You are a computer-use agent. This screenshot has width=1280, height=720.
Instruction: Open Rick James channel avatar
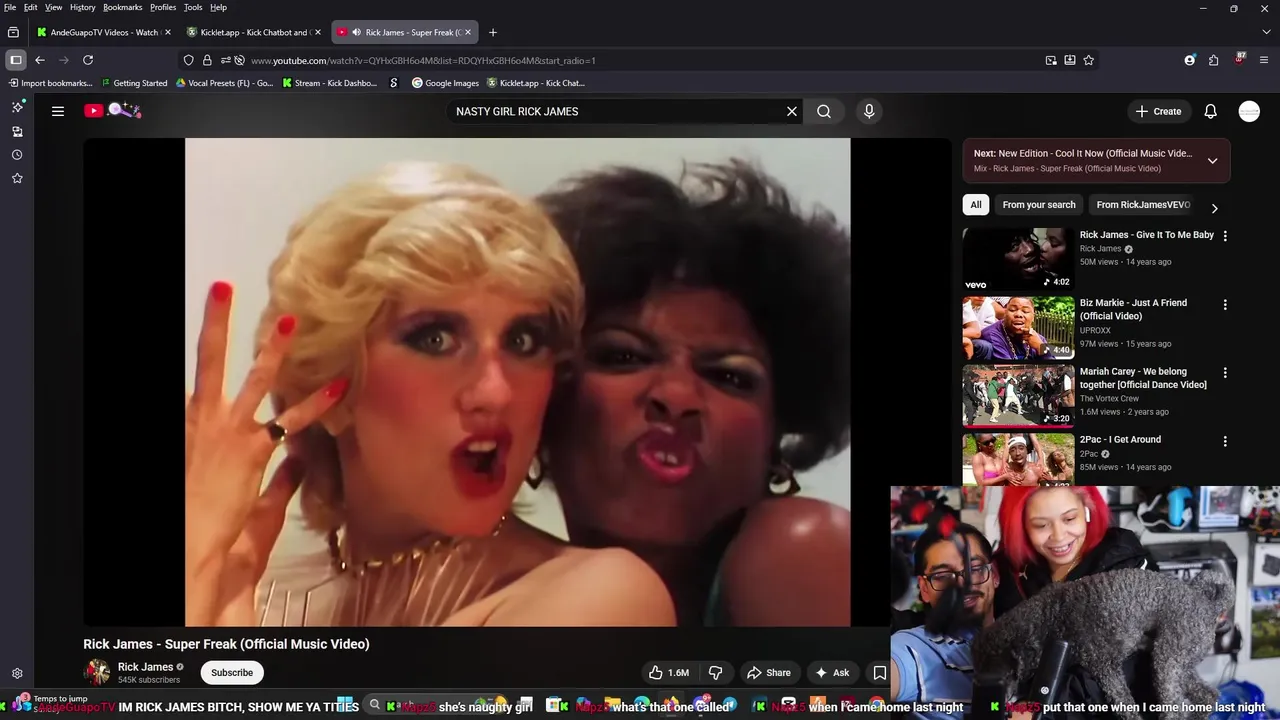coord(97,672)
